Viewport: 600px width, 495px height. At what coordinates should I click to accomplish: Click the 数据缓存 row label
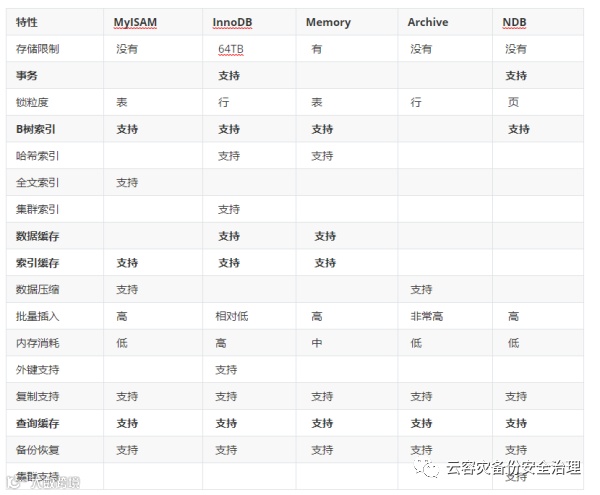[38, 236]
